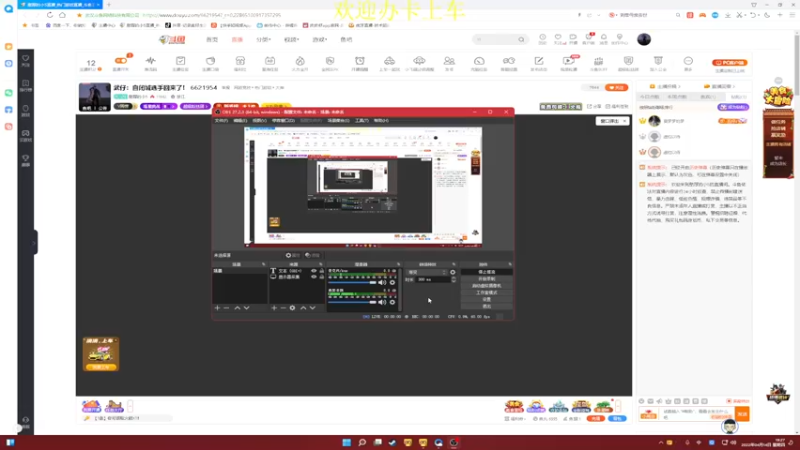Pop out the OBS Scenes dock header icon
Viewport: 800px width, 450px height.
coord(264,264)
